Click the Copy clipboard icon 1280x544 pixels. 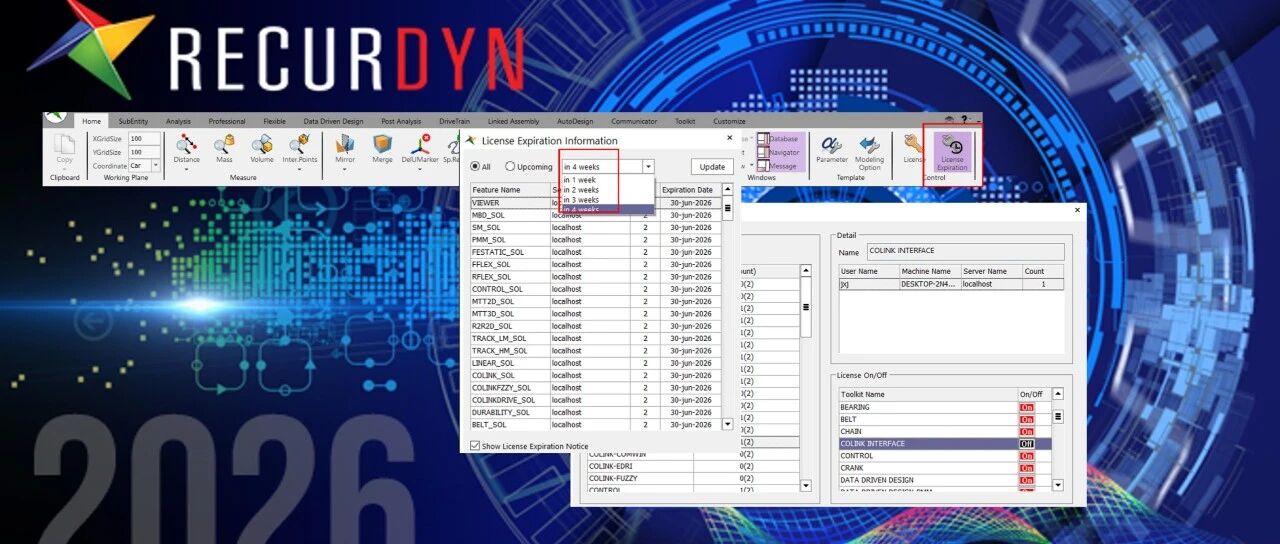(x=65, y=146)
